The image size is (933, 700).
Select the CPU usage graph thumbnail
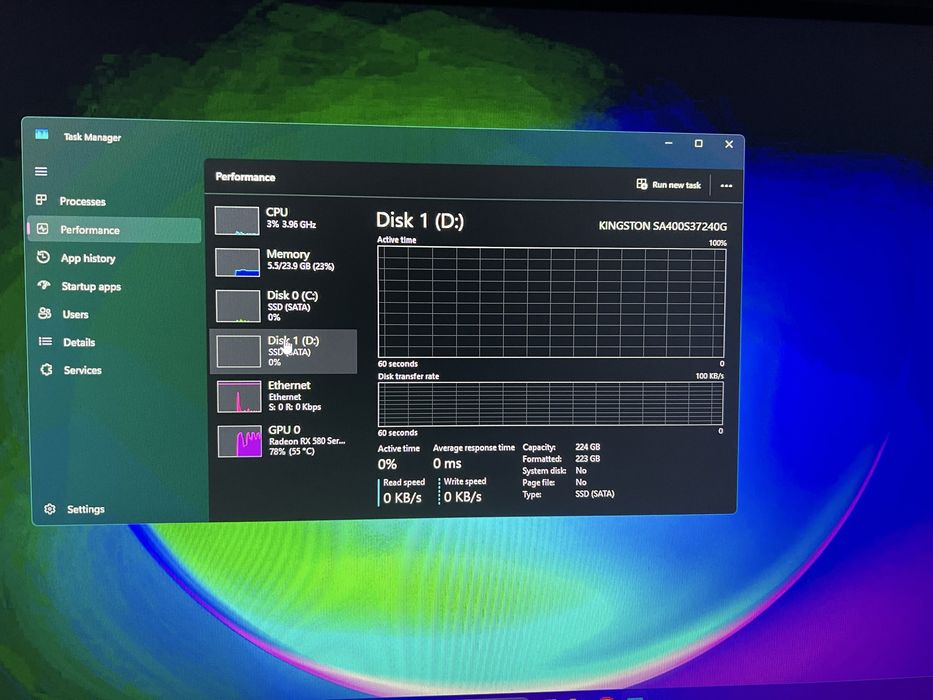[237, 221]
